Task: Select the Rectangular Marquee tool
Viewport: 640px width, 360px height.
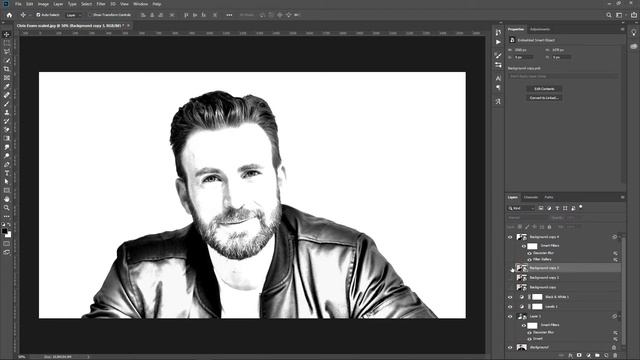Action: point(7,43)
